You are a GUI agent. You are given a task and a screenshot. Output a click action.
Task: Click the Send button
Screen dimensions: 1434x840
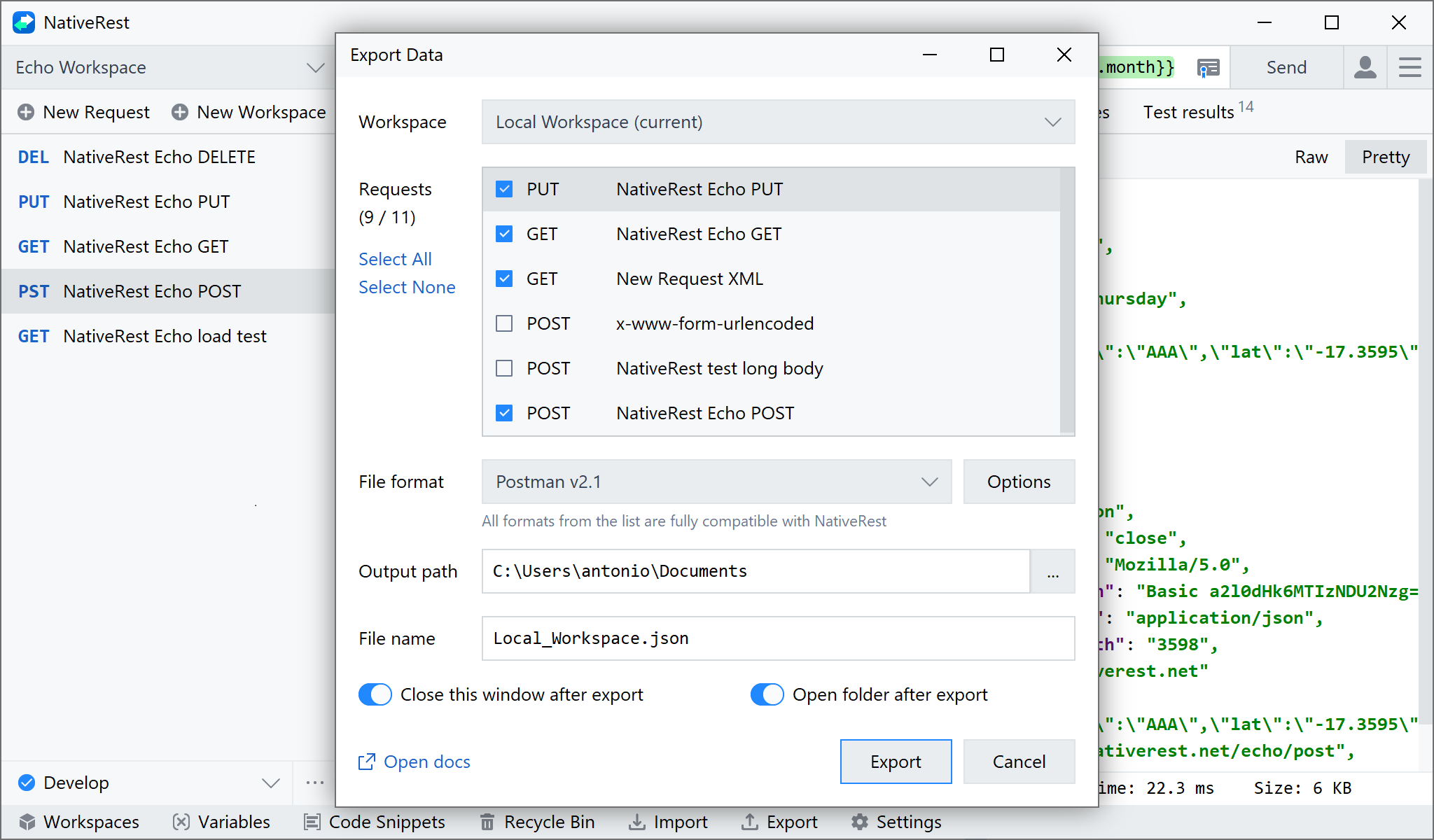[x=1286, y=67]
